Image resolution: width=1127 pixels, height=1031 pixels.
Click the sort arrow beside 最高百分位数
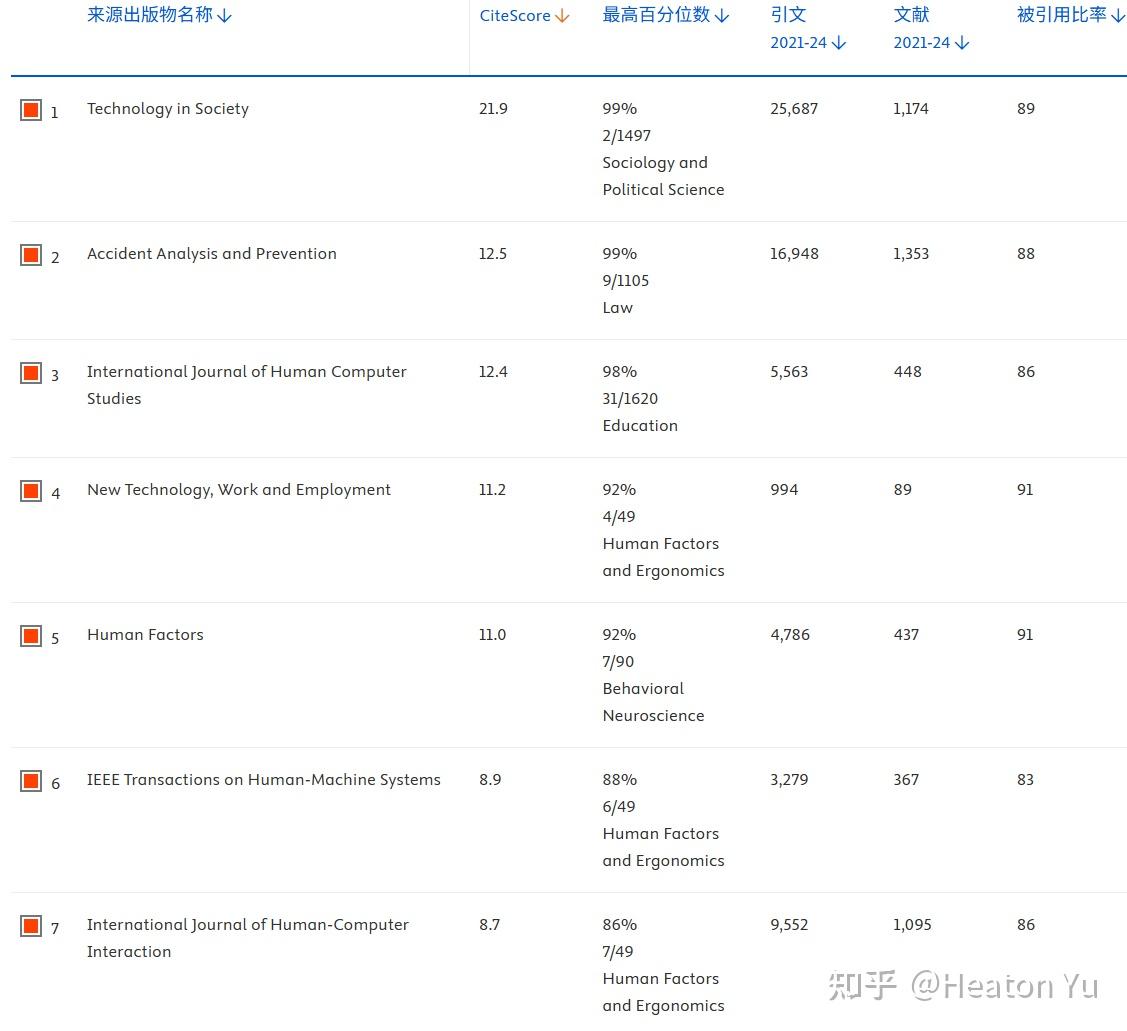[722, 16]
